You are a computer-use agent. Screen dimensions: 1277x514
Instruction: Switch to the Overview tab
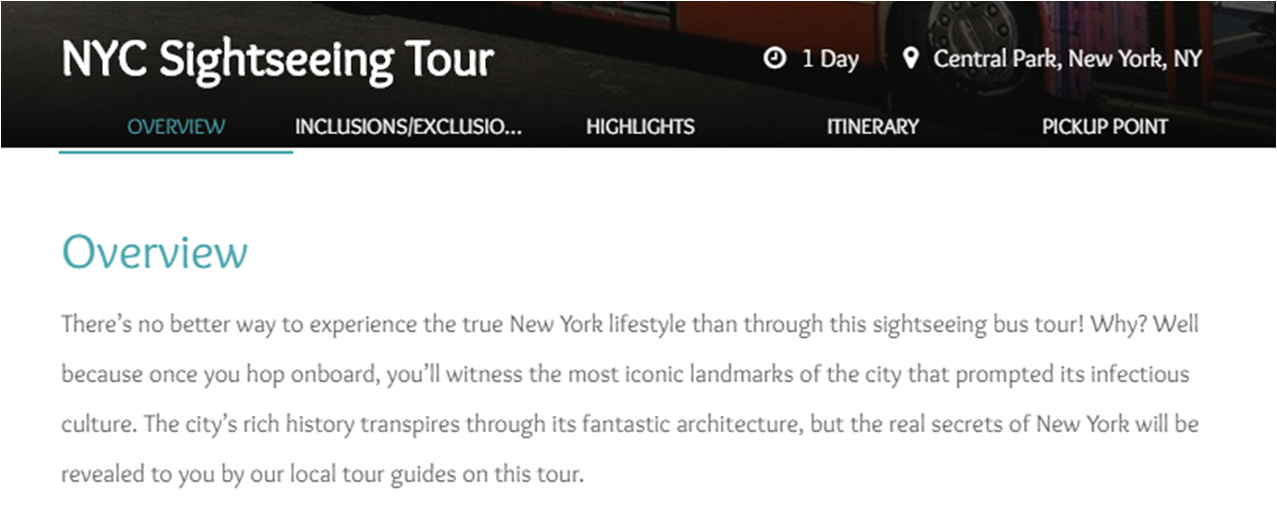176,127
